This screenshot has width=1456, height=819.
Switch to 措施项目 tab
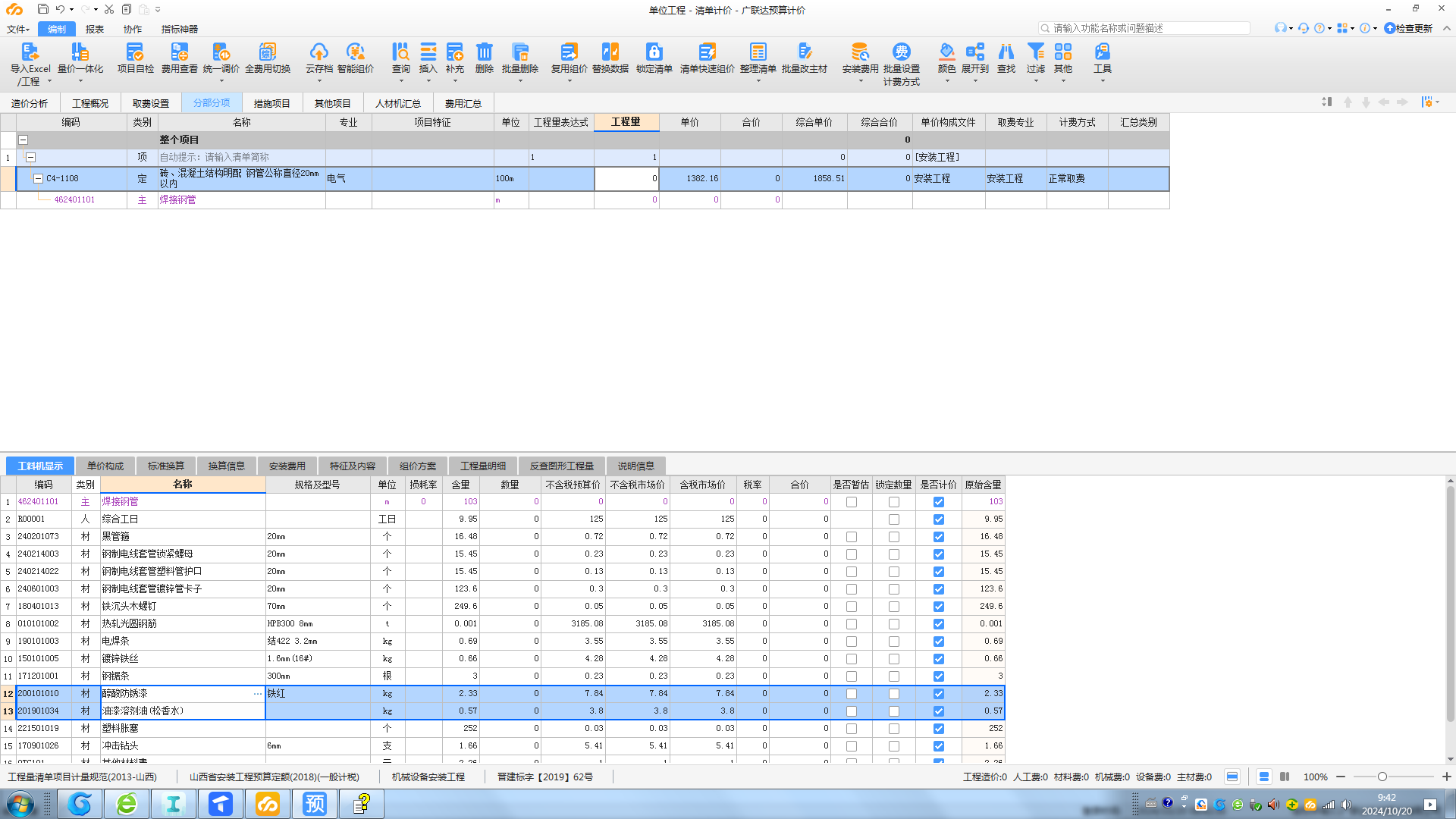(272, 103)
